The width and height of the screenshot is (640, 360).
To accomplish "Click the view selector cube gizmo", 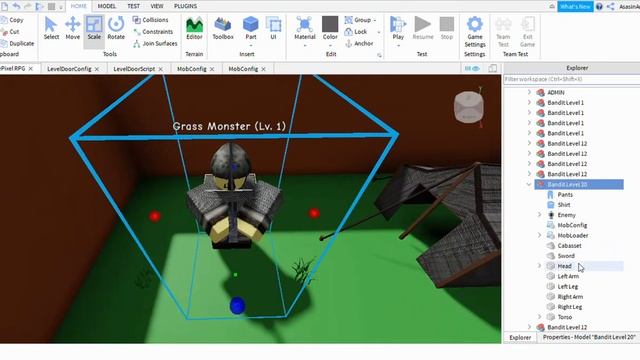I will [x=469, y=106].
